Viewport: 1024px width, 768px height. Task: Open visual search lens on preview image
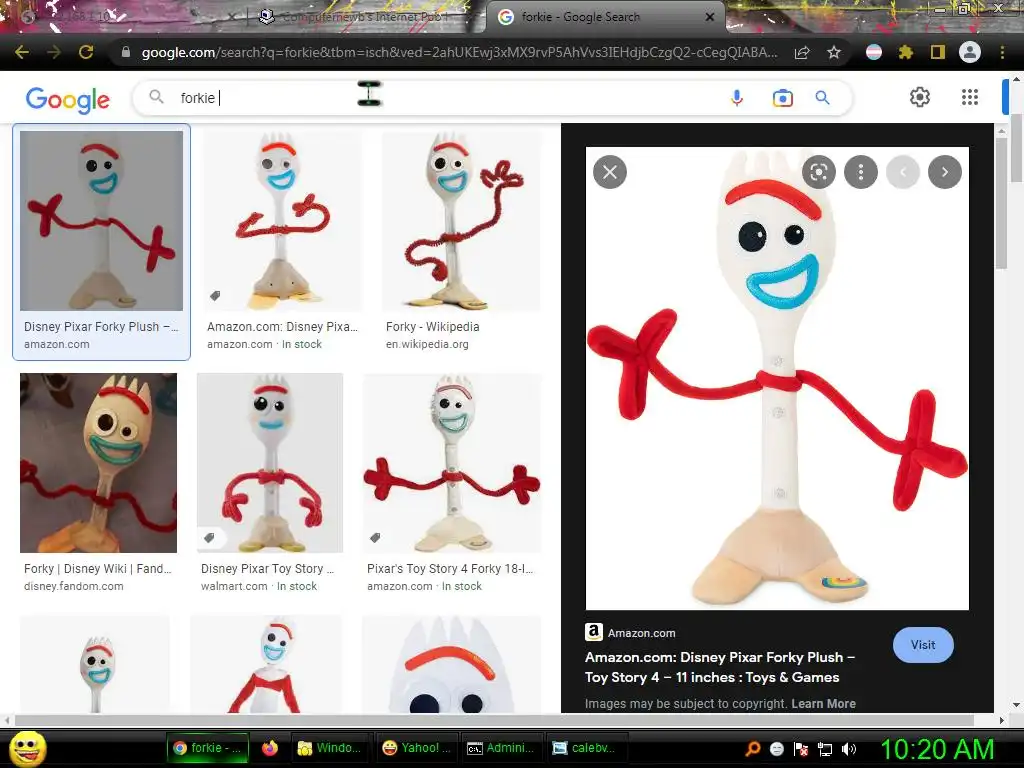[819, 172]
